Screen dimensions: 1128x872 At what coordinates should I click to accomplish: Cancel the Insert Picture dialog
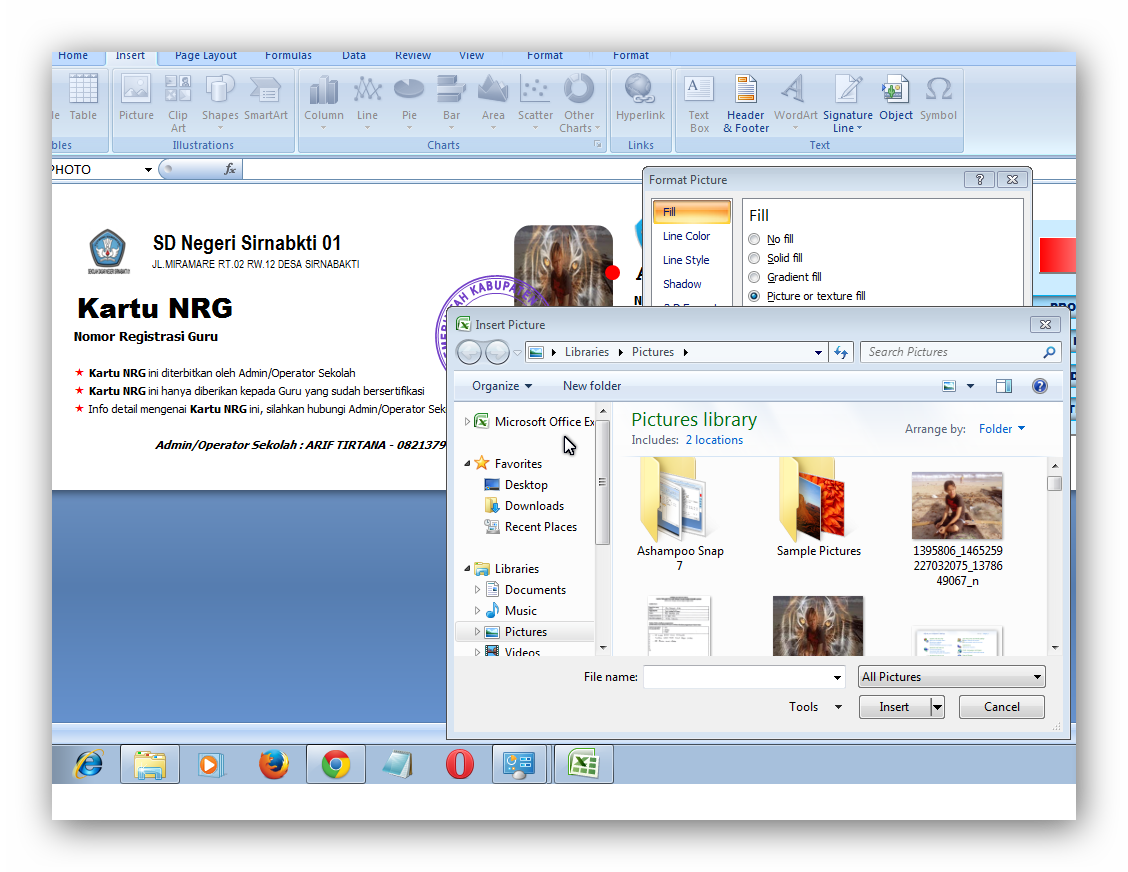click(1001, 706)
